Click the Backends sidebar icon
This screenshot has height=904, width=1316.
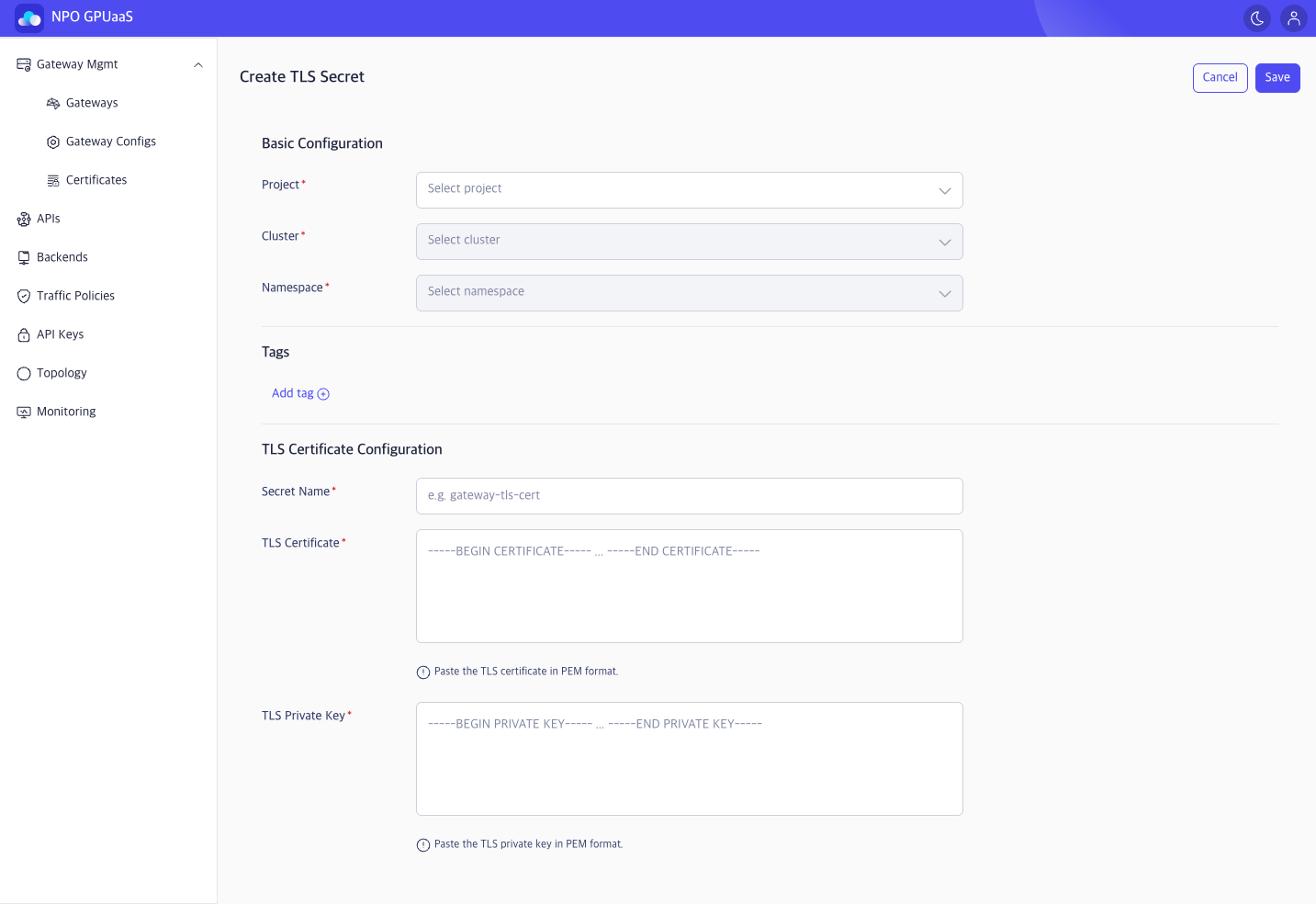click(24, 257)
